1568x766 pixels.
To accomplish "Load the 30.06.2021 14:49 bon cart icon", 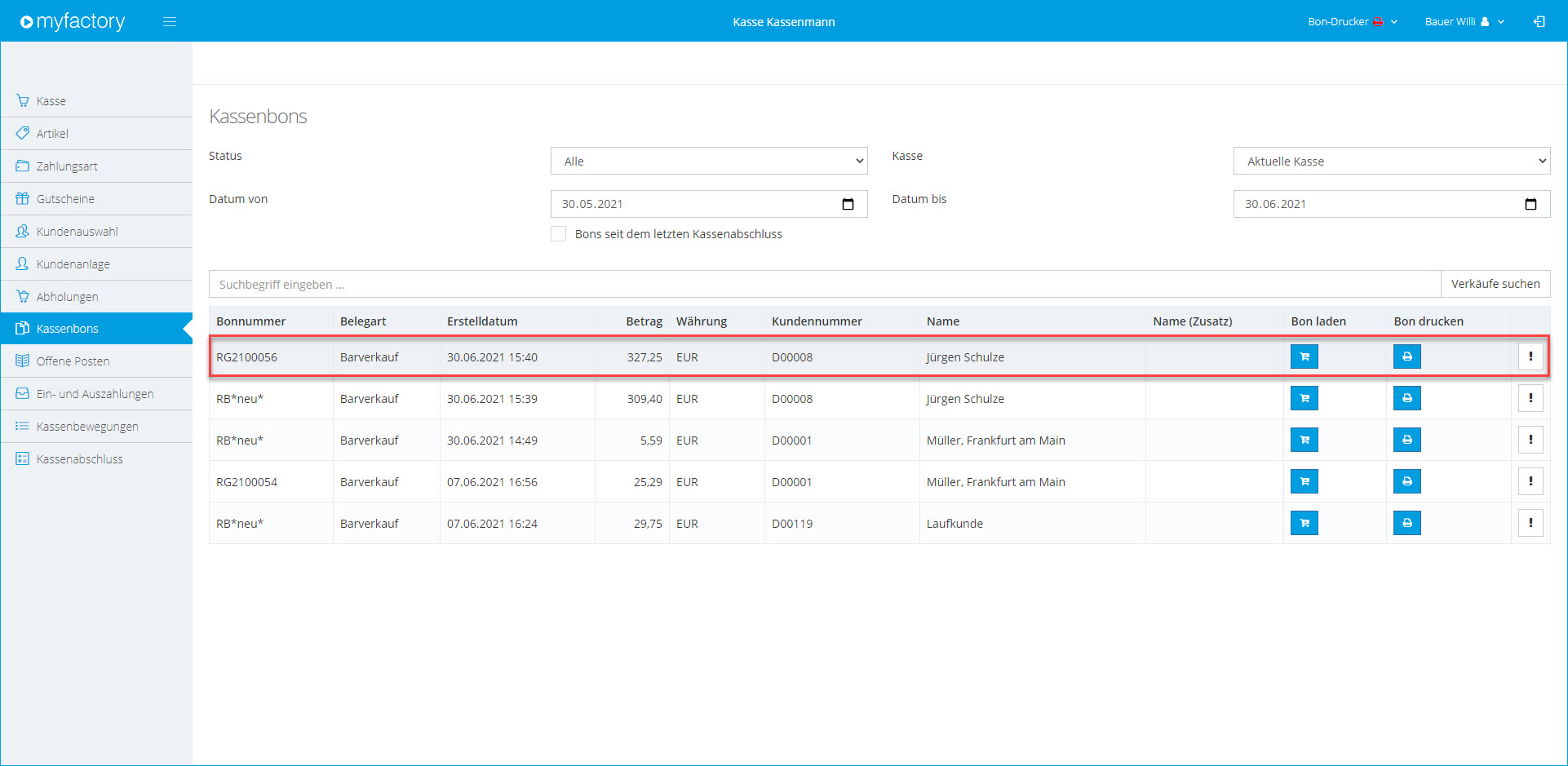I will [x=1304, y=440].
